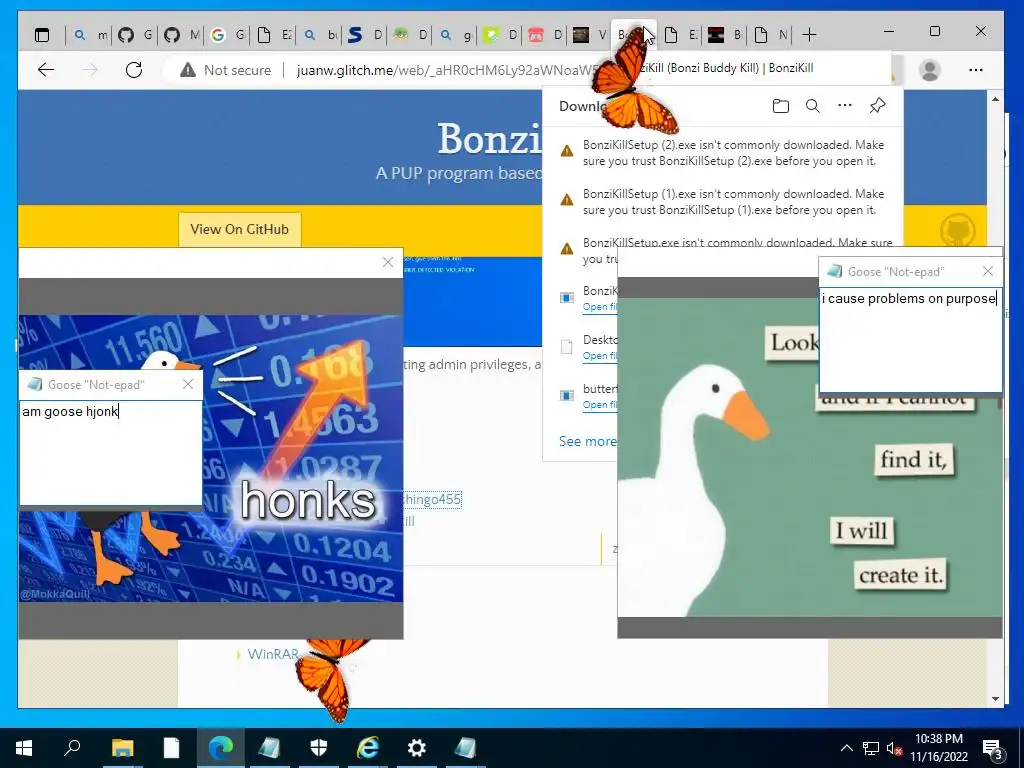The width and height of the screenshot is (1024, 768).
Task: Switch to document tab labeled N
Action: pyautogui.click(x=770, y=35)
